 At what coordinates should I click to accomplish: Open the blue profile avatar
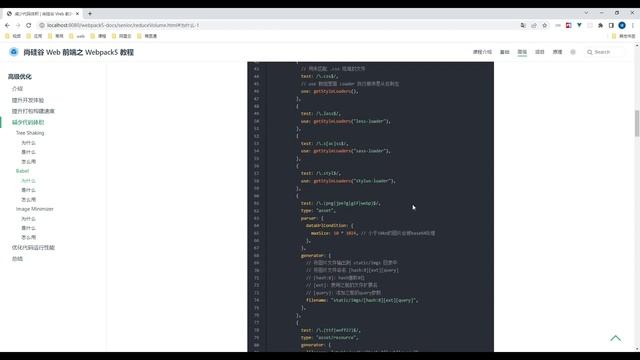(622, 25)
